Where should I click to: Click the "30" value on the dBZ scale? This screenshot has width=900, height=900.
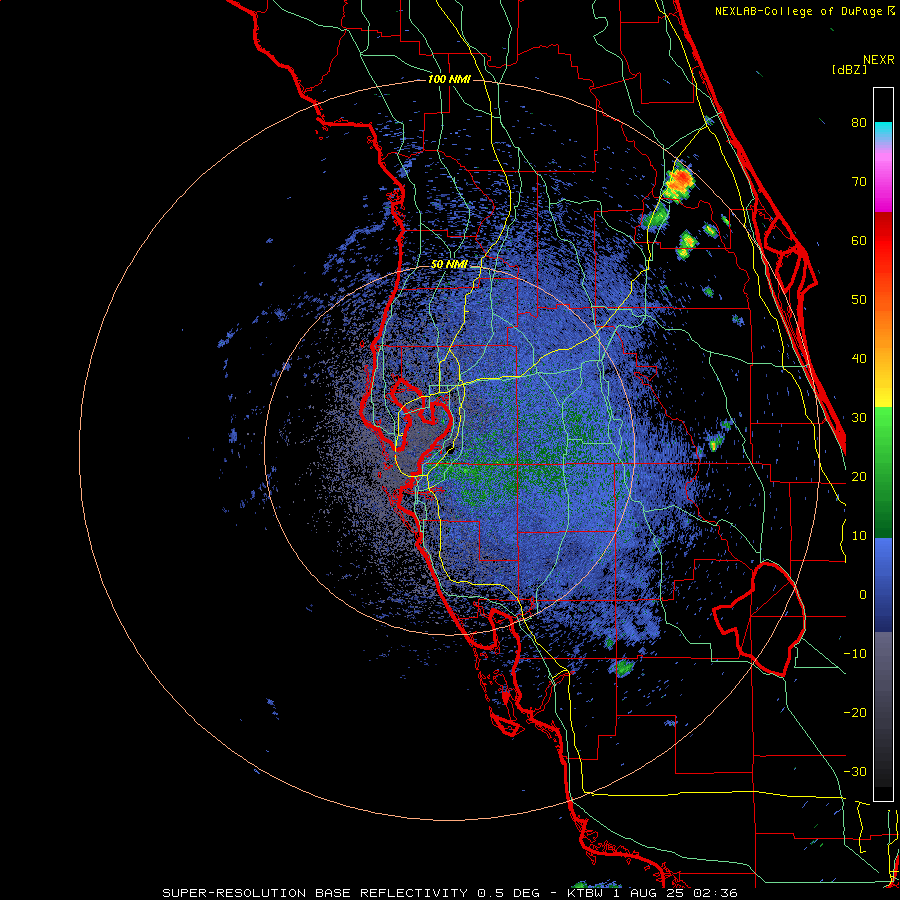(859, 418)
